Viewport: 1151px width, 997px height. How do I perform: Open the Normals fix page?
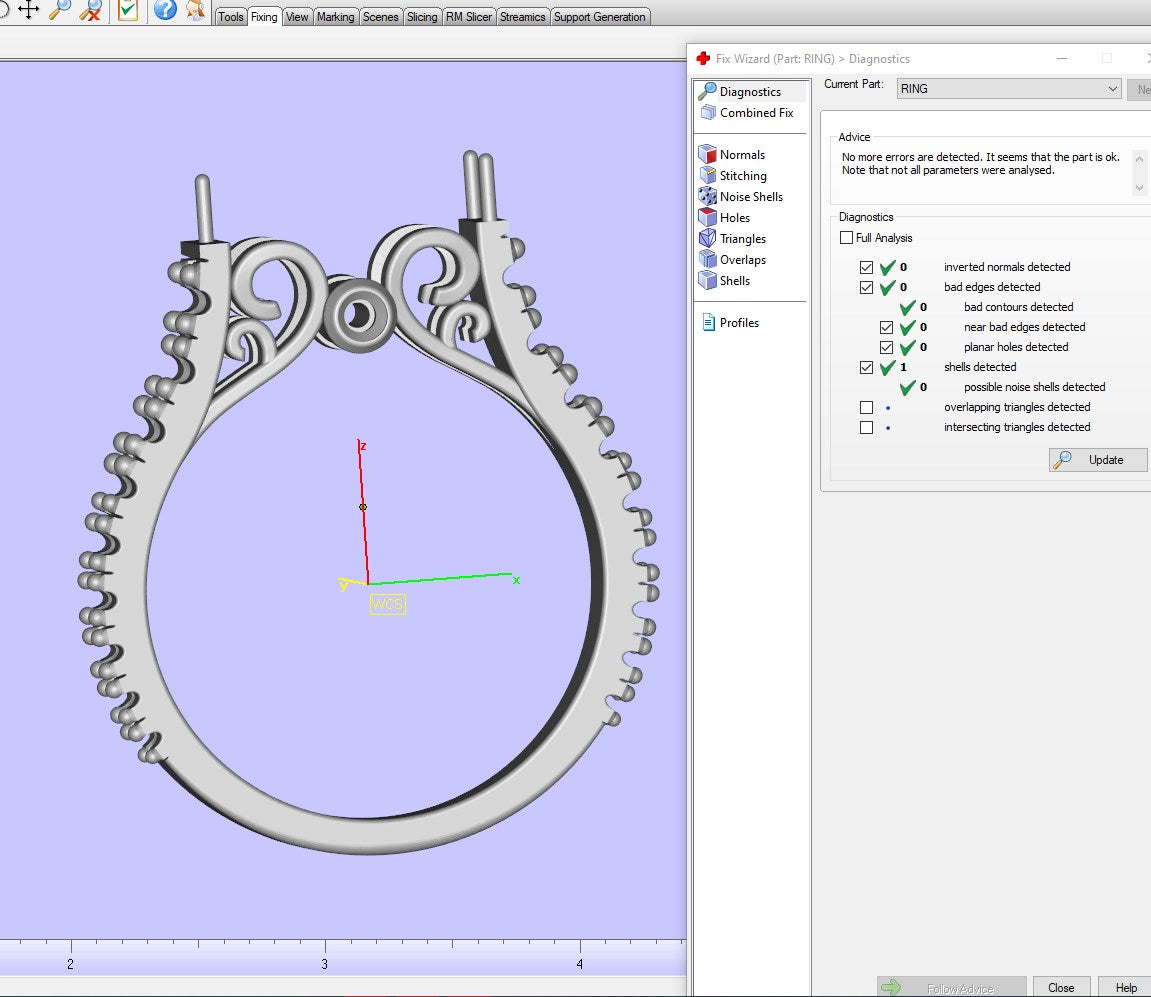click(741, 155)
